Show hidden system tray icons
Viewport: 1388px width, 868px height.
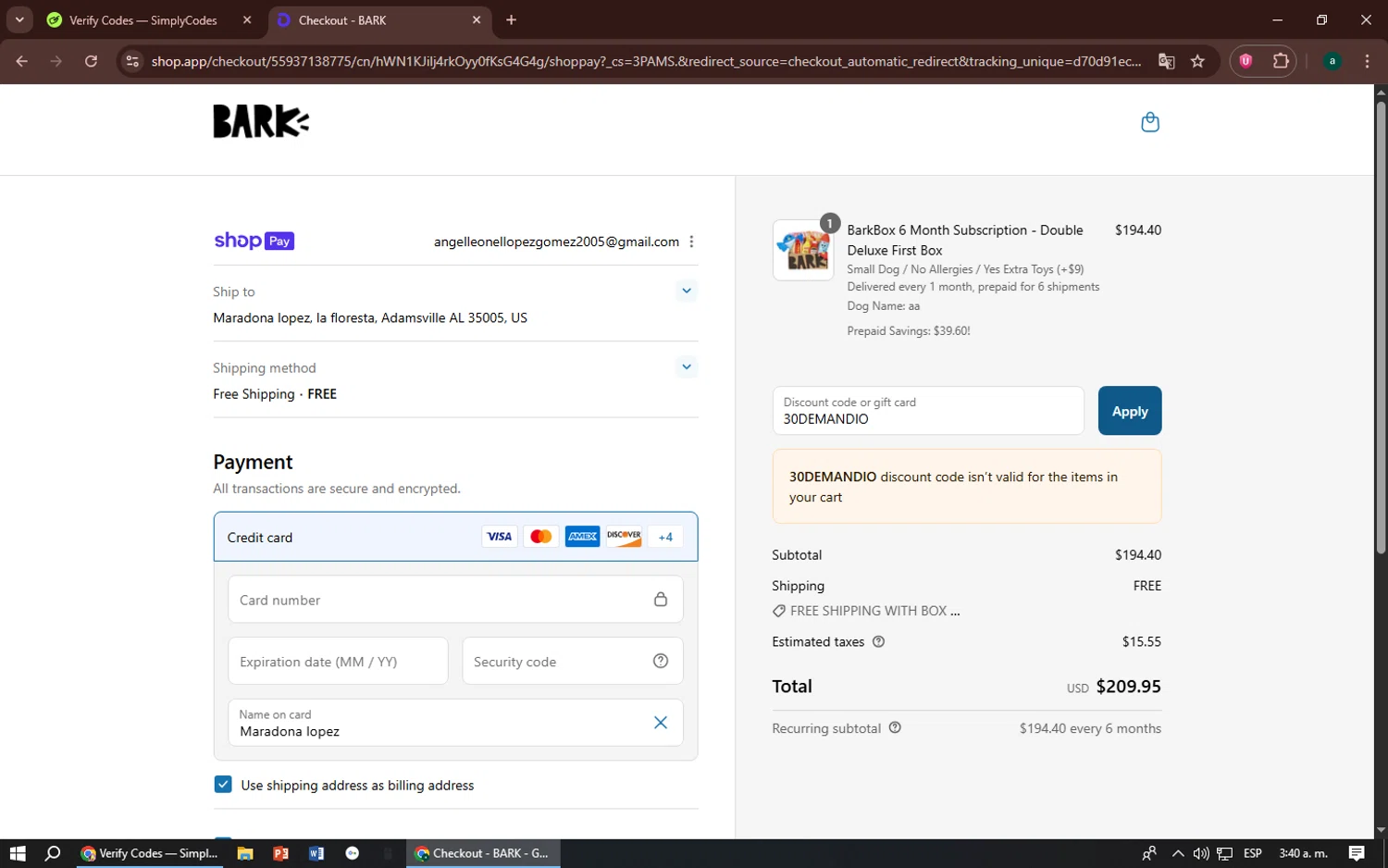coord(1177,853)
